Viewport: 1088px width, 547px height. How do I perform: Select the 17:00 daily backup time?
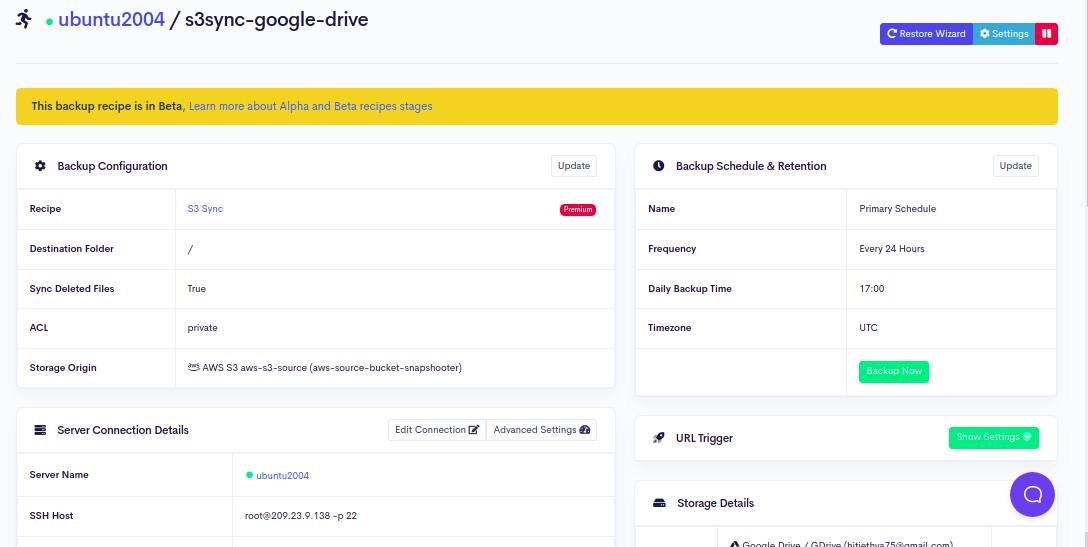point(872,289)
